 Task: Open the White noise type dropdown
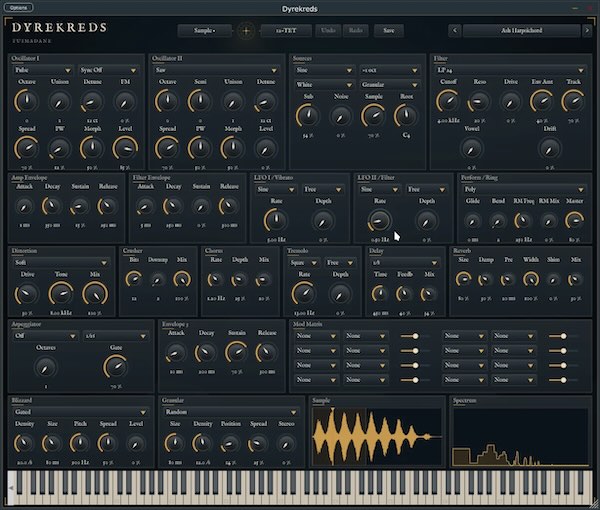pos(324,85)
